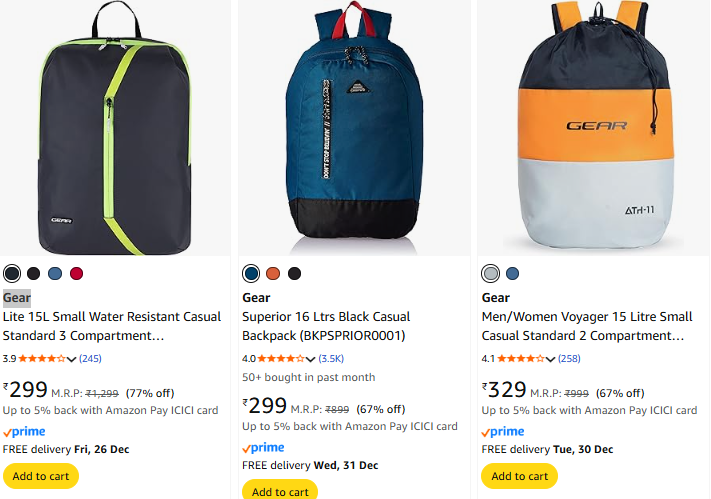Add the Voyager 15 Litre backpack to cart

point(519,476)
